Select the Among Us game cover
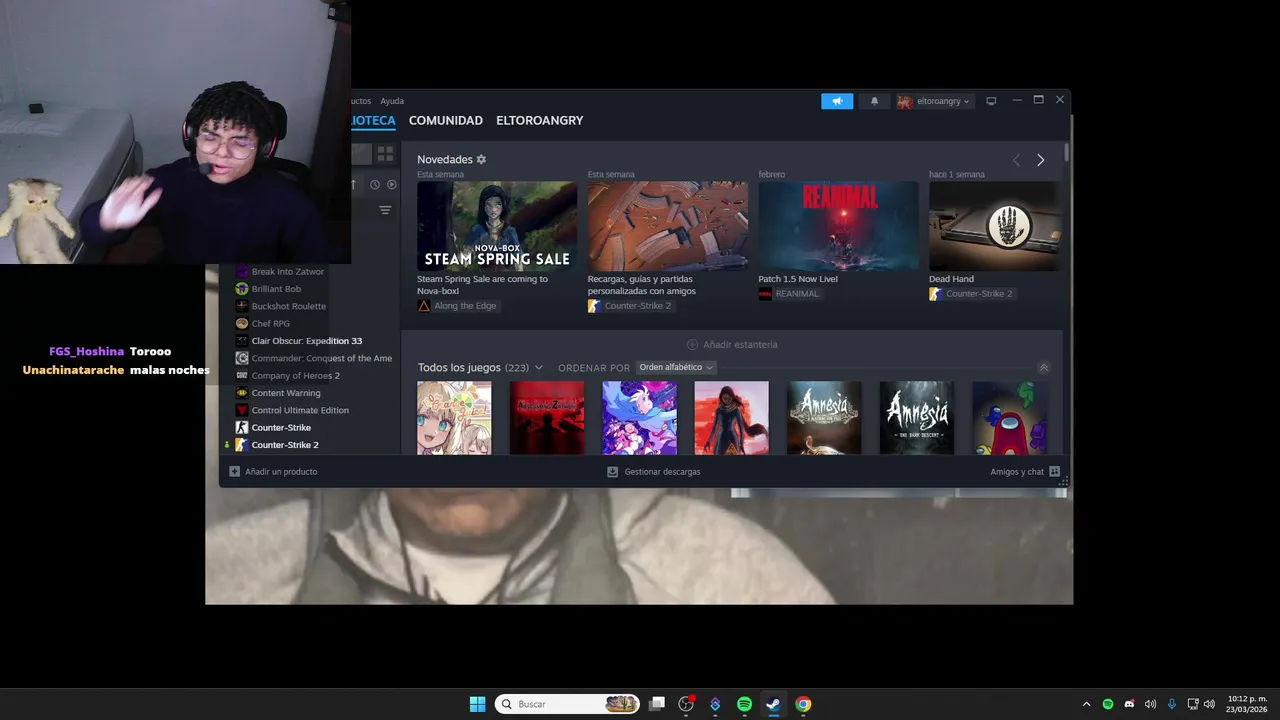 coord(1009,418)
